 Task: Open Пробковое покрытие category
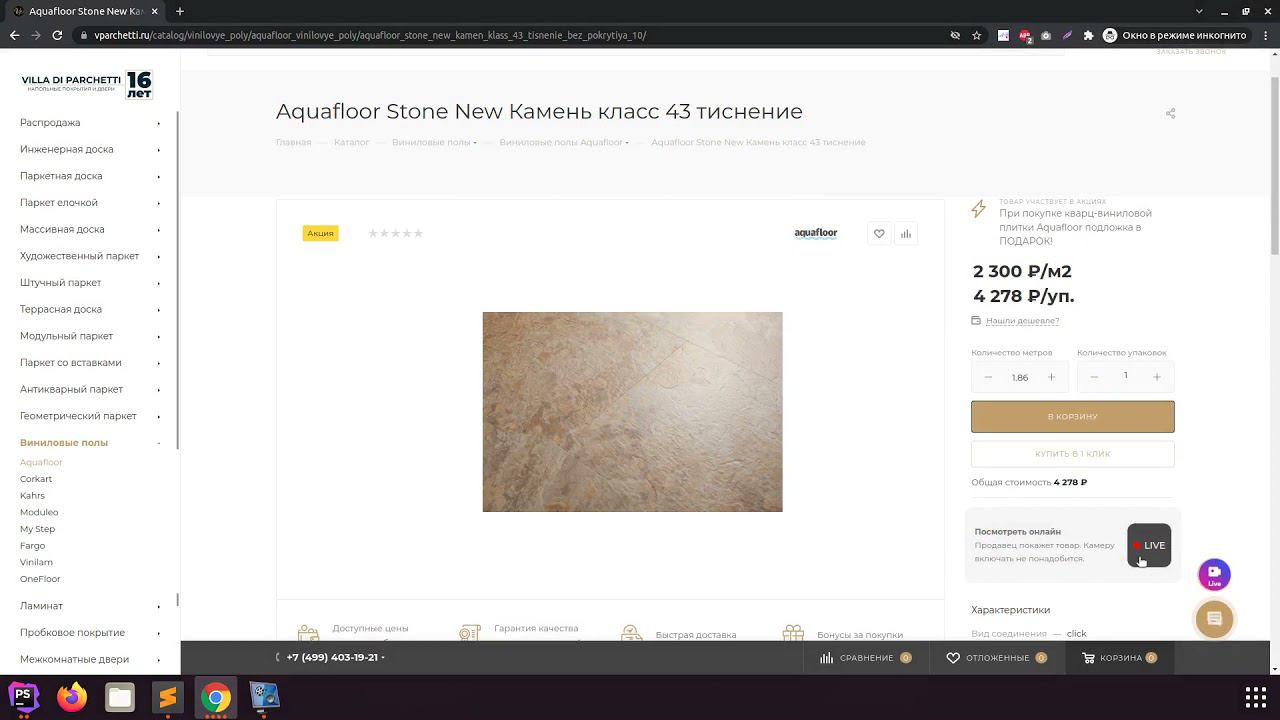(x=72, y=633)
